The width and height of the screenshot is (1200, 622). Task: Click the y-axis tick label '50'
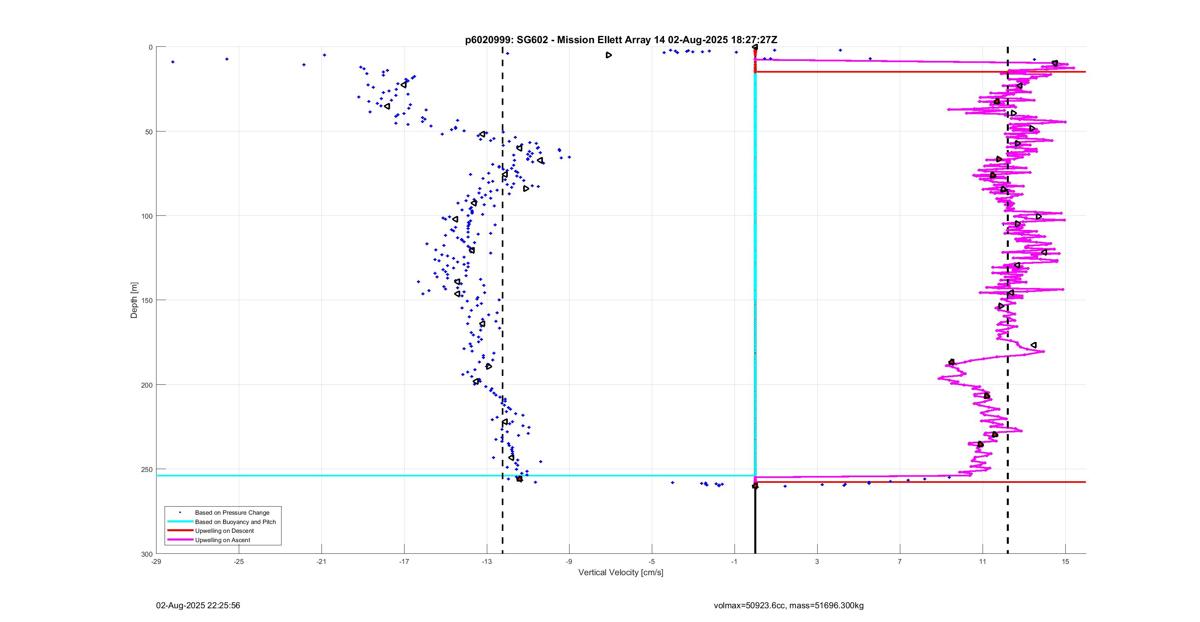[x=148, y=131]
